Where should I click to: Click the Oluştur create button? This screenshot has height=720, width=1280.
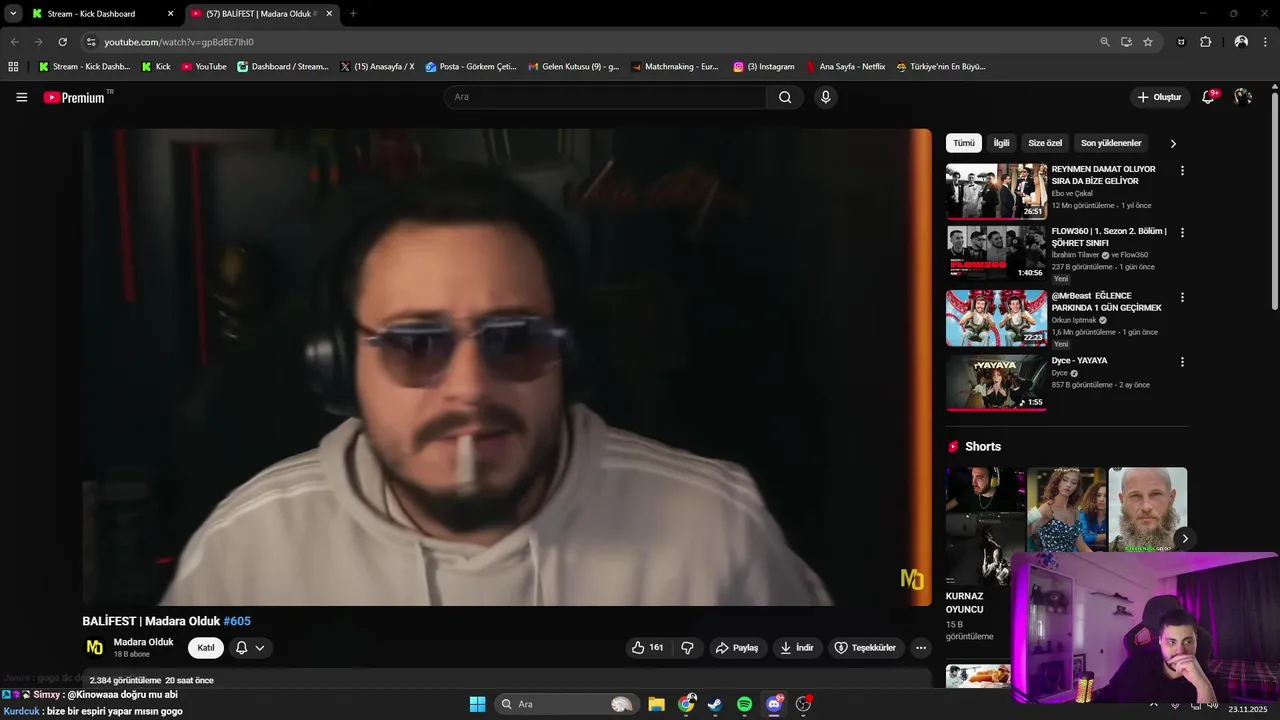pyautogui.click(x=1159, y=97)
